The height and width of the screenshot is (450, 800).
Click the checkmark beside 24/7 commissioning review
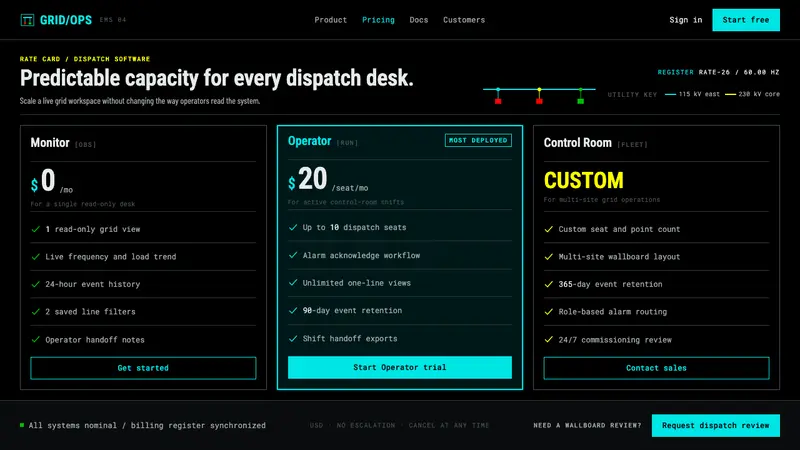click(548, 339)
